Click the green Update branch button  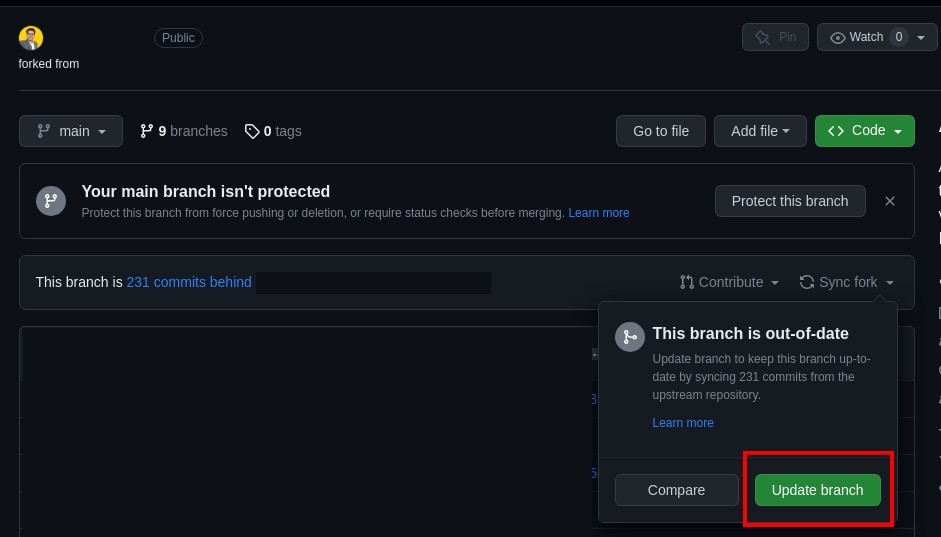pyautogui.click(x=817, y=490)
